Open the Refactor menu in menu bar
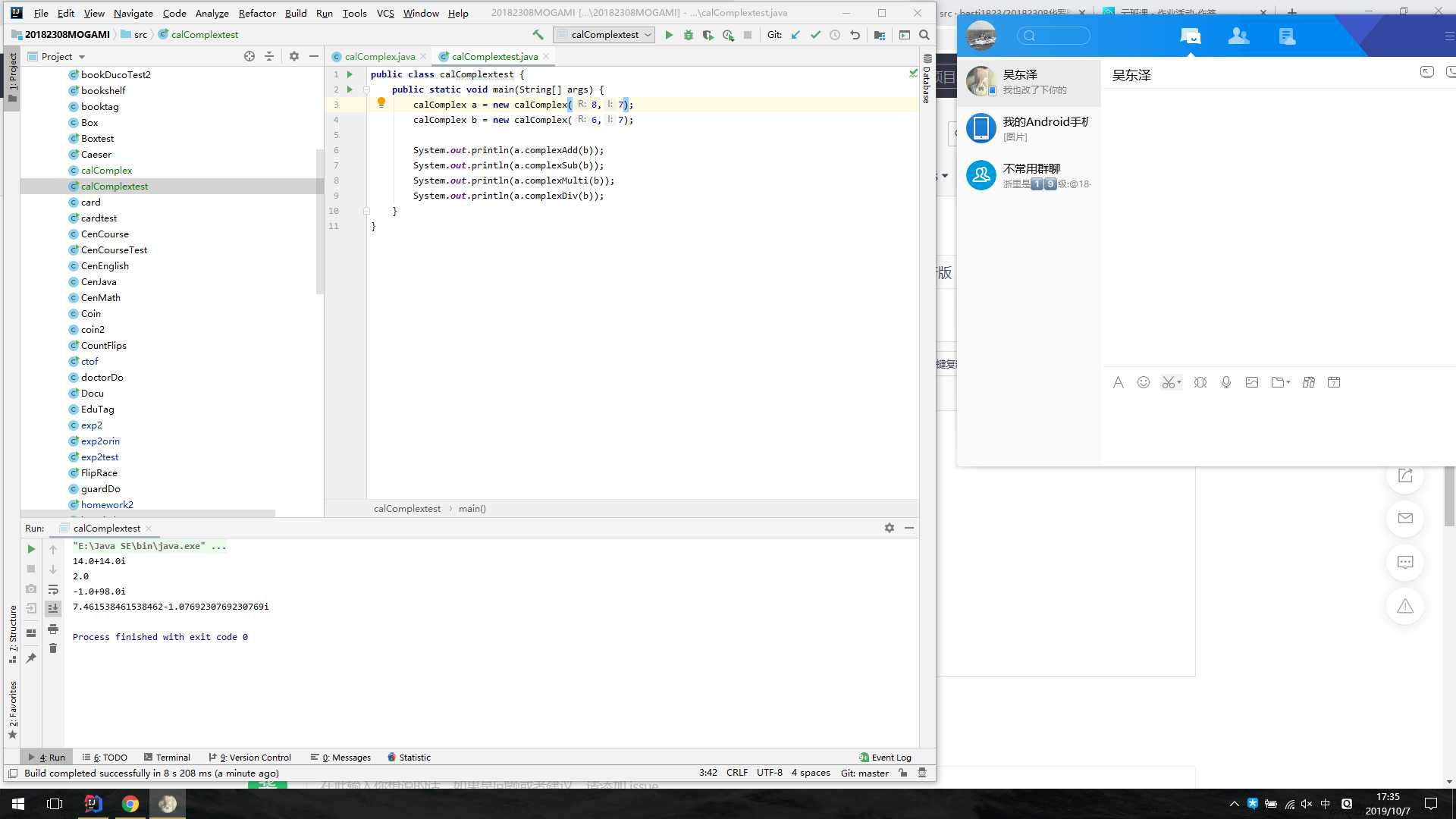The height and width of the screenshot is (819, 1456). coord(257,12)
